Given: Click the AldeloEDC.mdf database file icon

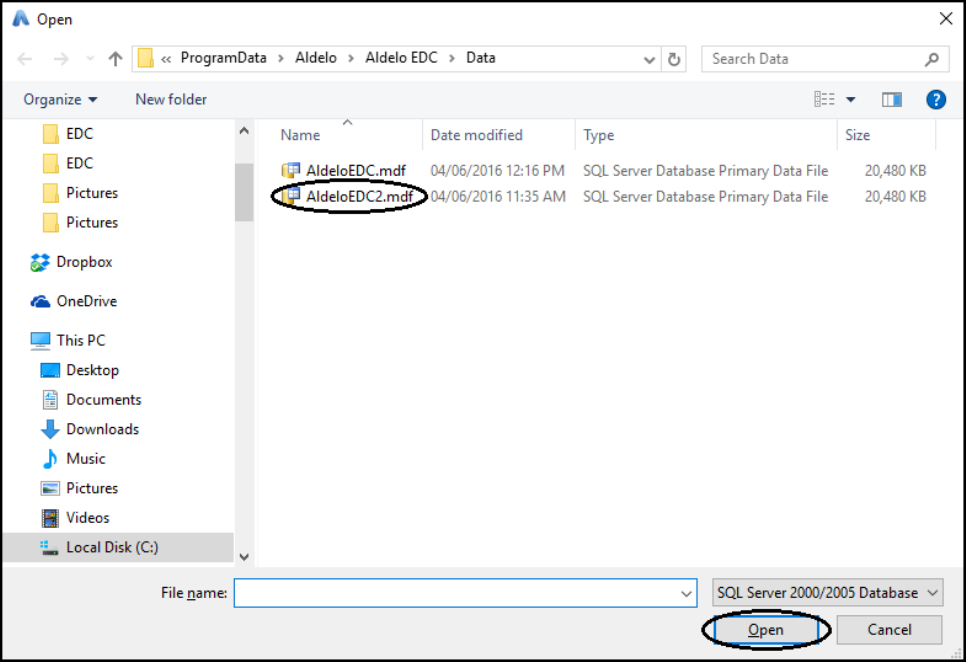Looking at the screenshot, I should point(290,170).
